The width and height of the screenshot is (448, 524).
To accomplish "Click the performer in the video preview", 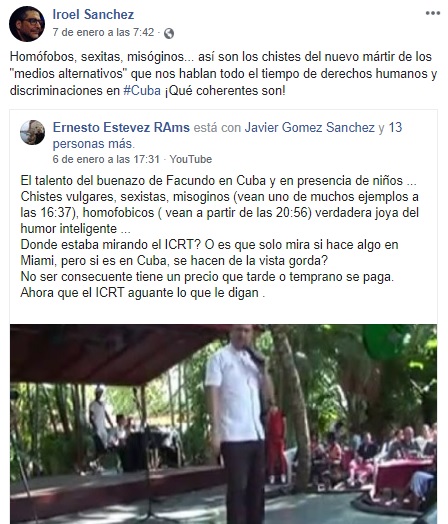I will (x=239, y=424).
